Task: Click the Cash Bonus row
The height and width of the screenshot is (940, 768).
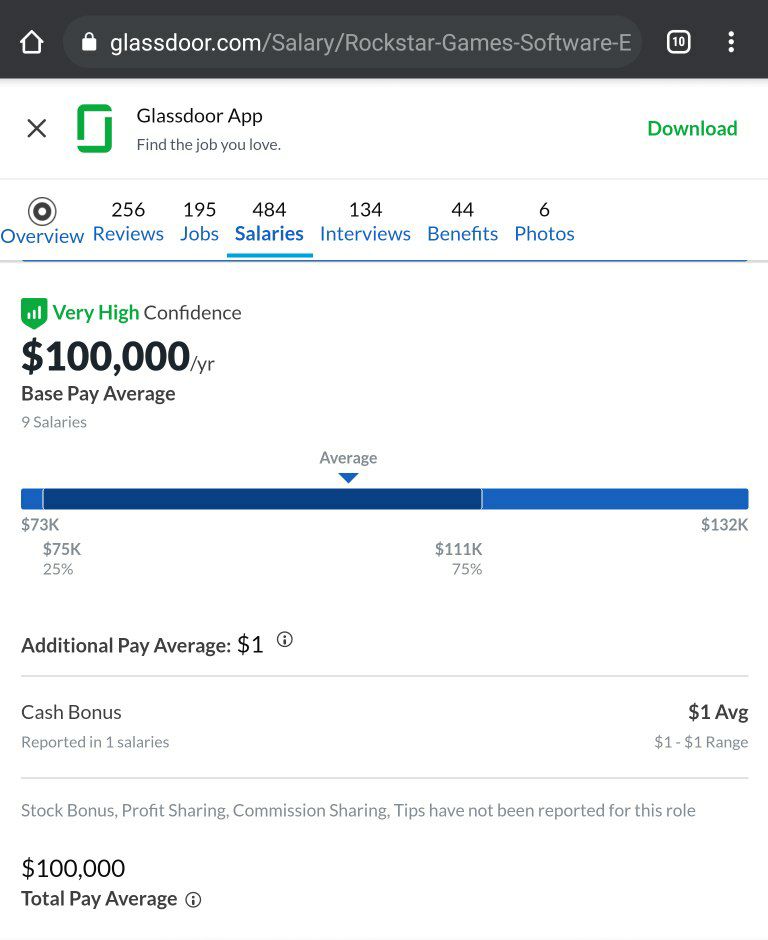Action: pos(384,727)
